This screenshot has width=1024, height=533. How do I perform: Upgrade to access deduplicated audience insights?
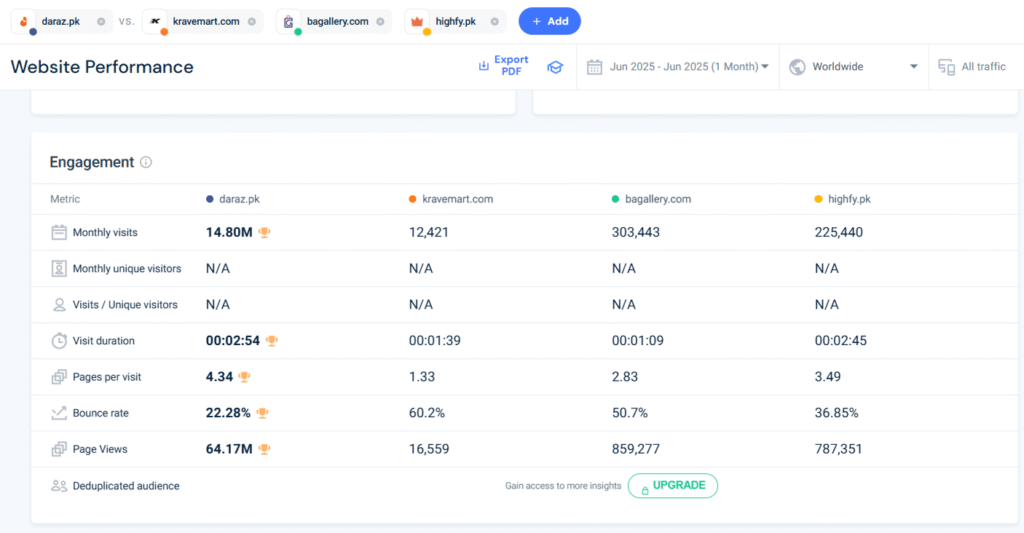tap(673, 485)
